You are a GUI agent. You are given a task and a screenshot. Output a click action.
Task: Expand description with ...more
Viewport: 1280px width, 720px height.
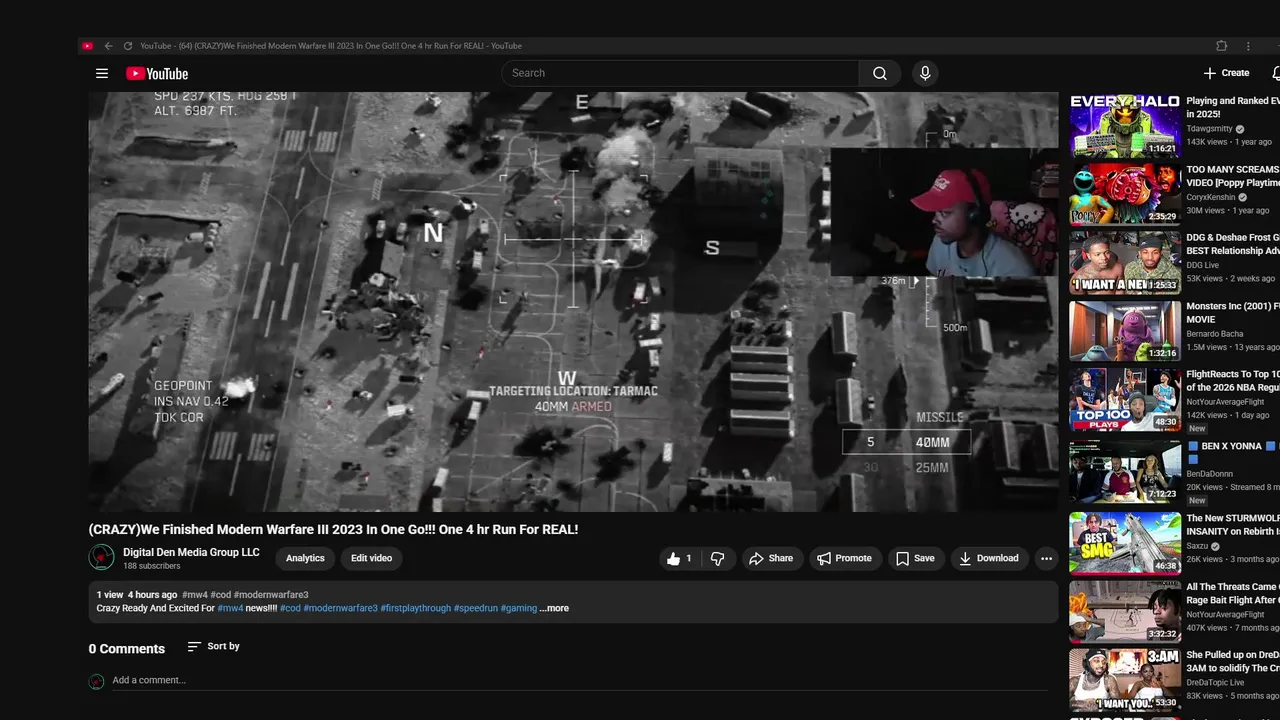point(554,608)
